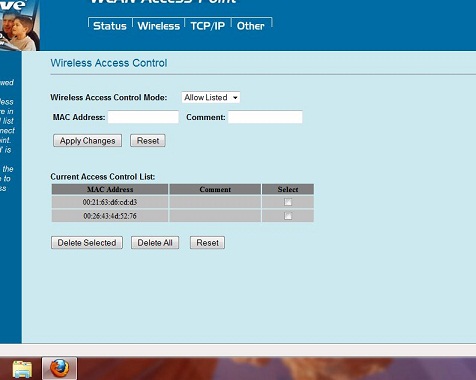Click the Delete Selected button
Viewport: 476px width, 380px height.
pos(87,243)
